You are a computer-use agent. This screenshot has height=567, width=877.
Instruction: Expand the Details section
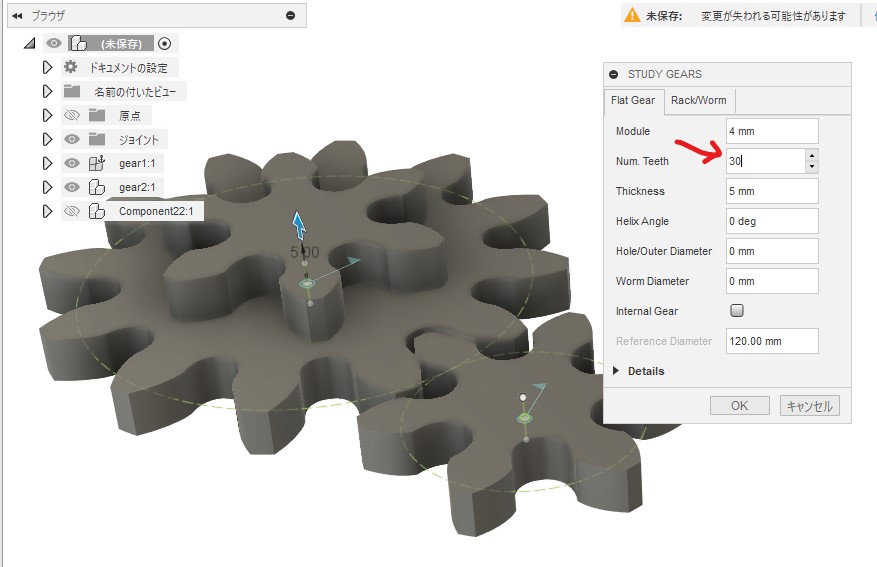coord(616,371)
